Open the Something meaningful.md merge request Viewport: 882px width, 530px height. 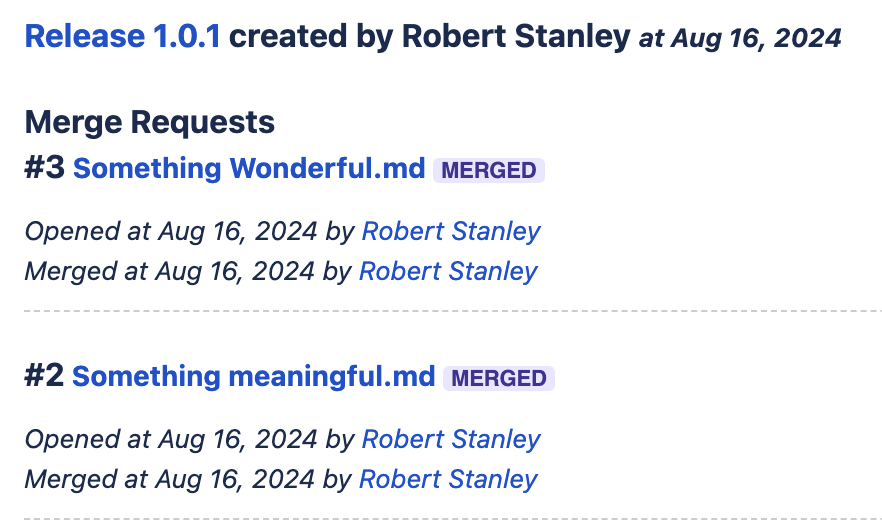pos(254,377)
